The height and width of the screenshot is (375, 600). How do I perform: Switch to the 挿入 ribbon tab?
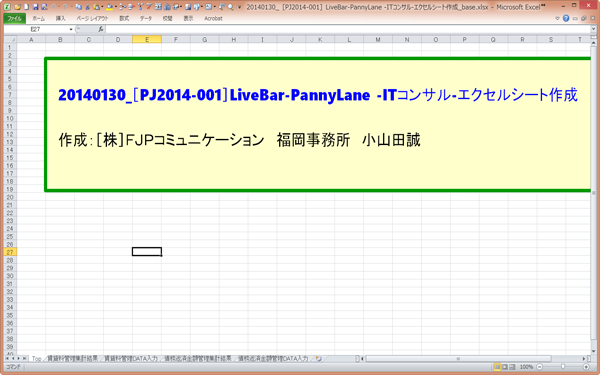pos(60,18)
